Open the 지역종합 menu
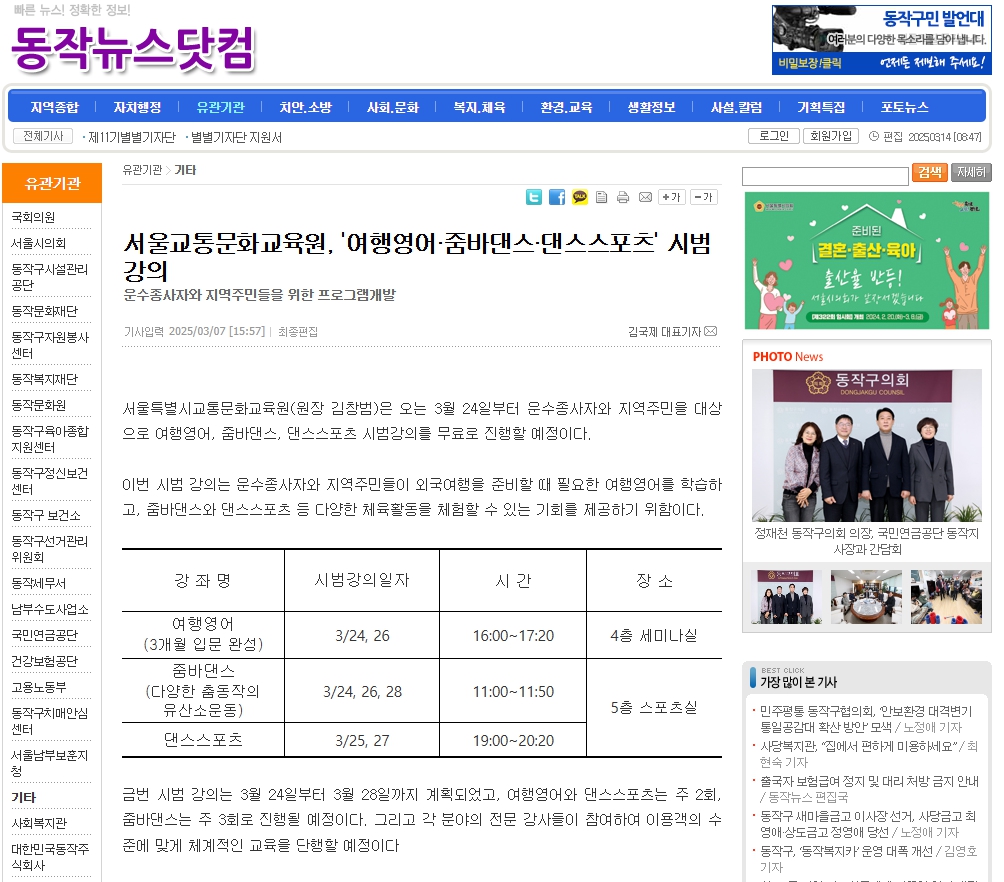The width and height of the screenshot is (1004, 882). tap(54, 107)
